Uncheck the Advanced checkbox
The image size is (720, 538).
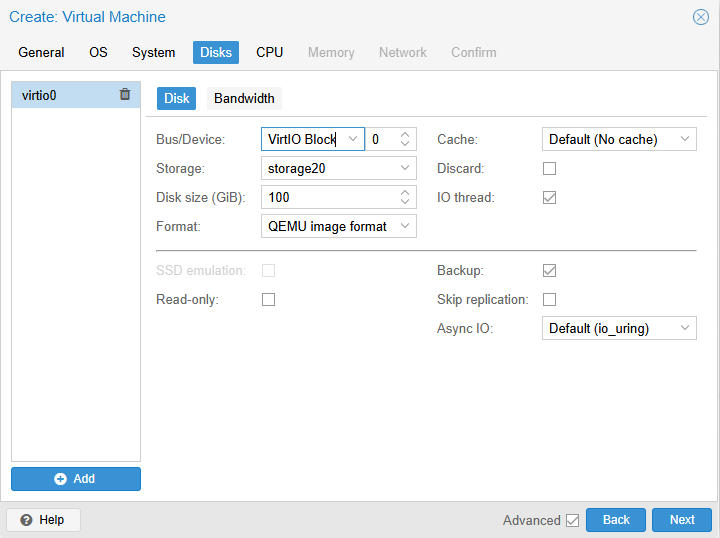(x=572, y=520)
